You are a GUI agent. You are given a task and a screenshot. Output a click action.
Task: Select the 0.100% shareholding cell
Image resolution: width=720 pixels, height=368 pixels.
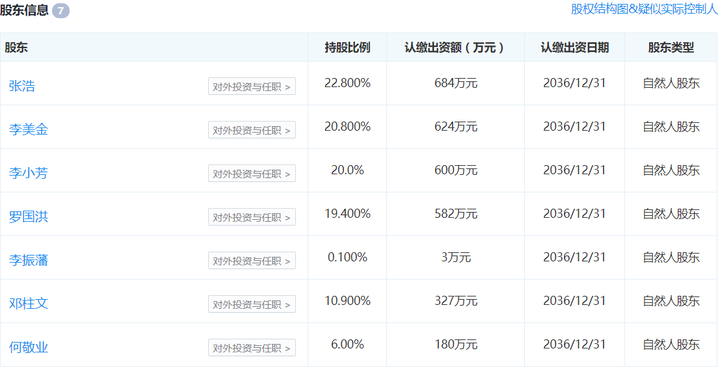point(347,257)
